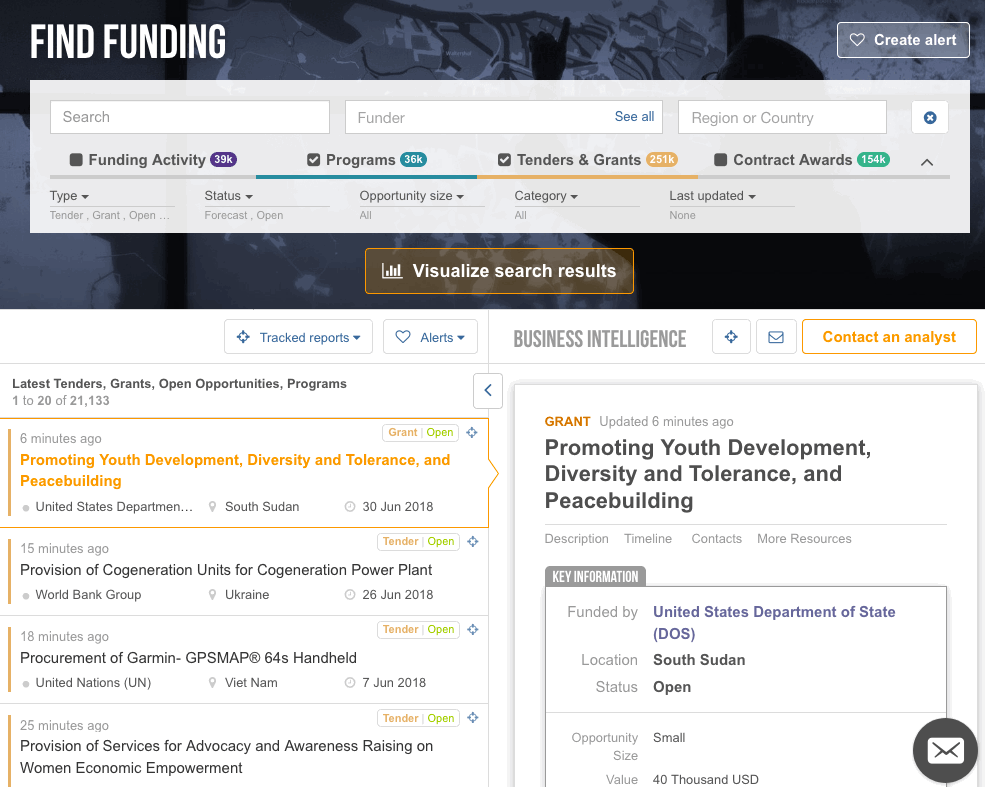This screenshot has width=985, height=787.
Task: Switch to the Description tab
Action: tap(576, 538)
